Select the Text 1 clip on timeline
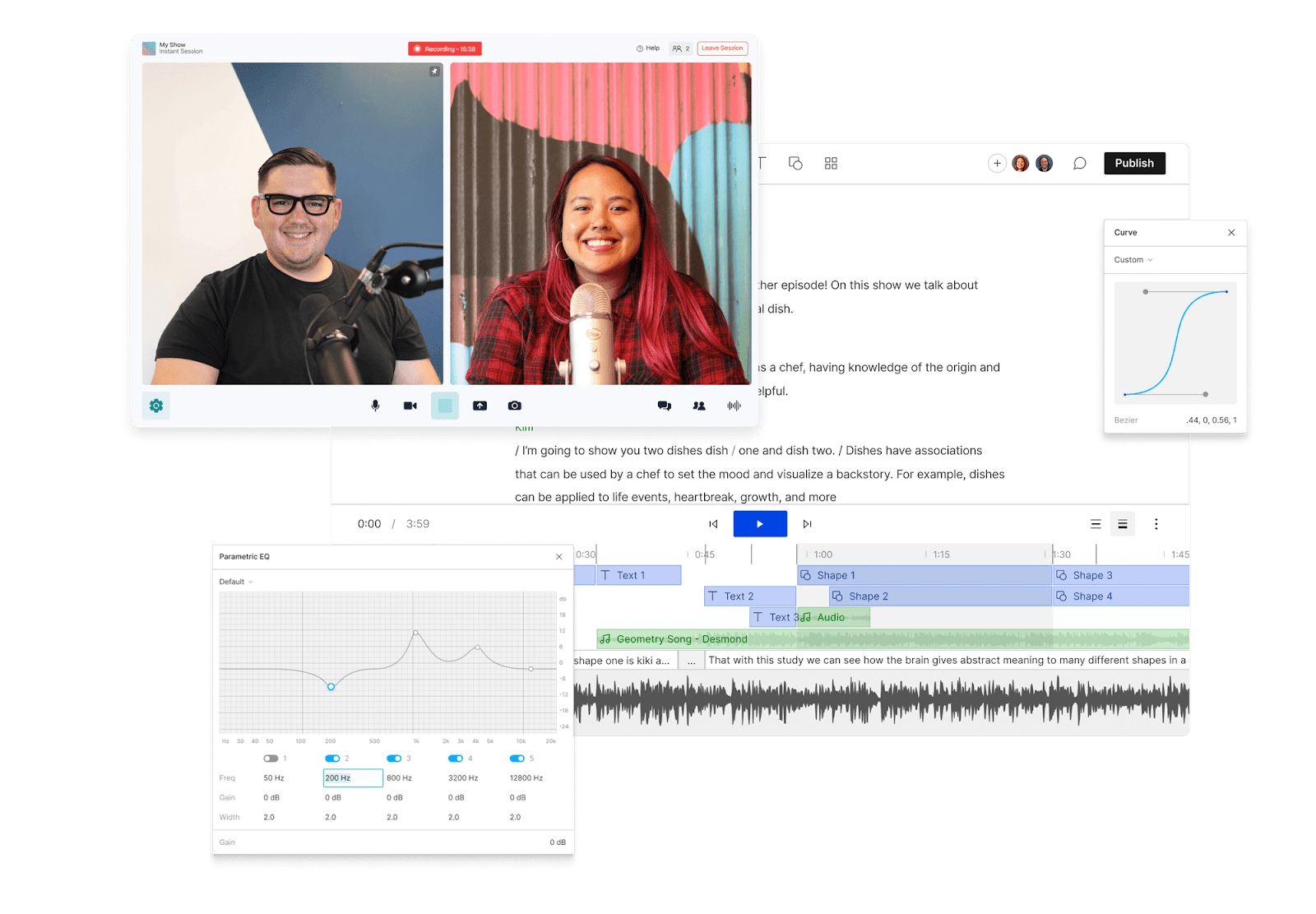 tap(638, 575)
